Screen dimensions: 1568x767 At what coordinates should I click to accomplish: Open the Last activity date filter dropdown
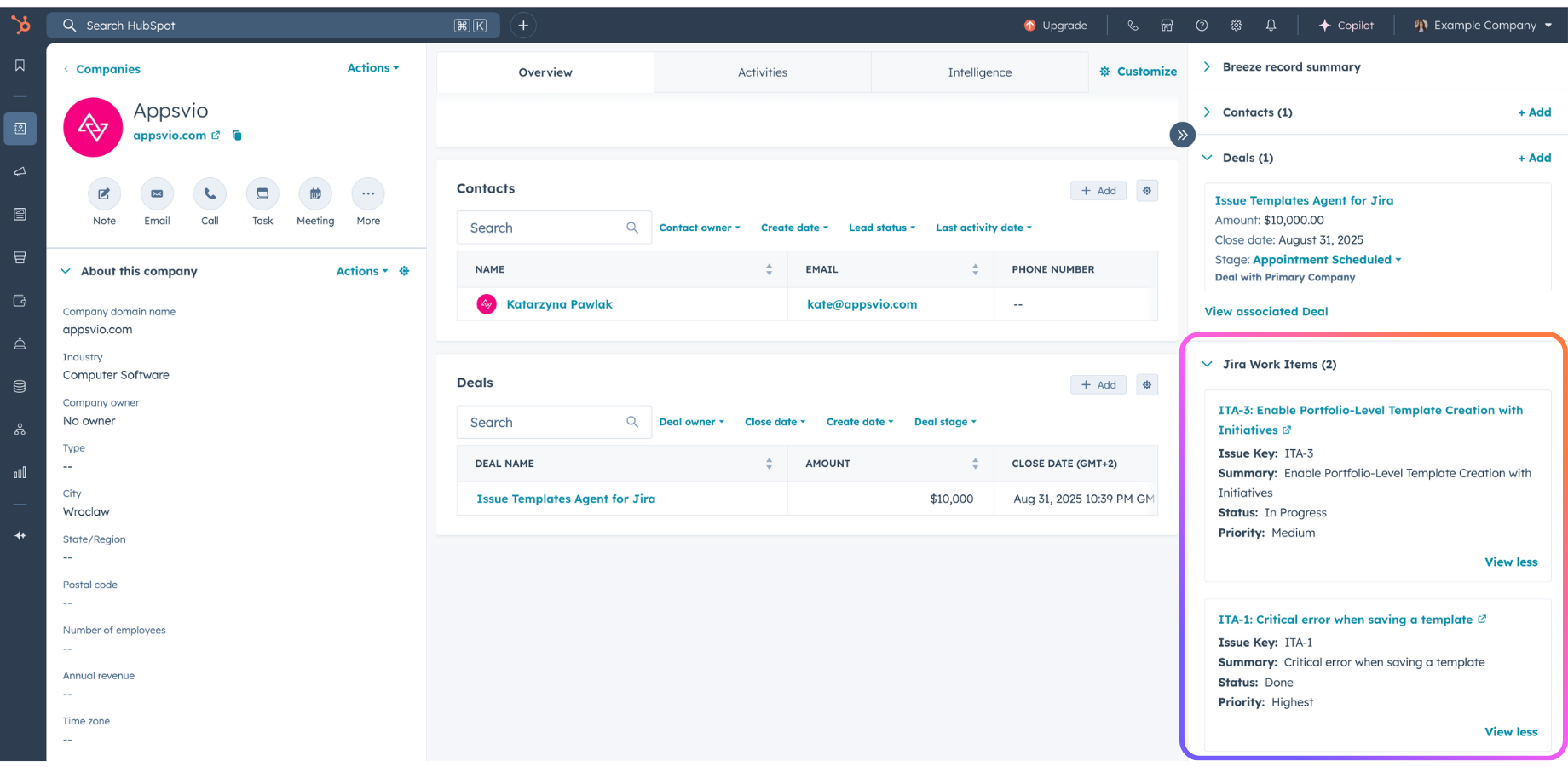[983, 228]
